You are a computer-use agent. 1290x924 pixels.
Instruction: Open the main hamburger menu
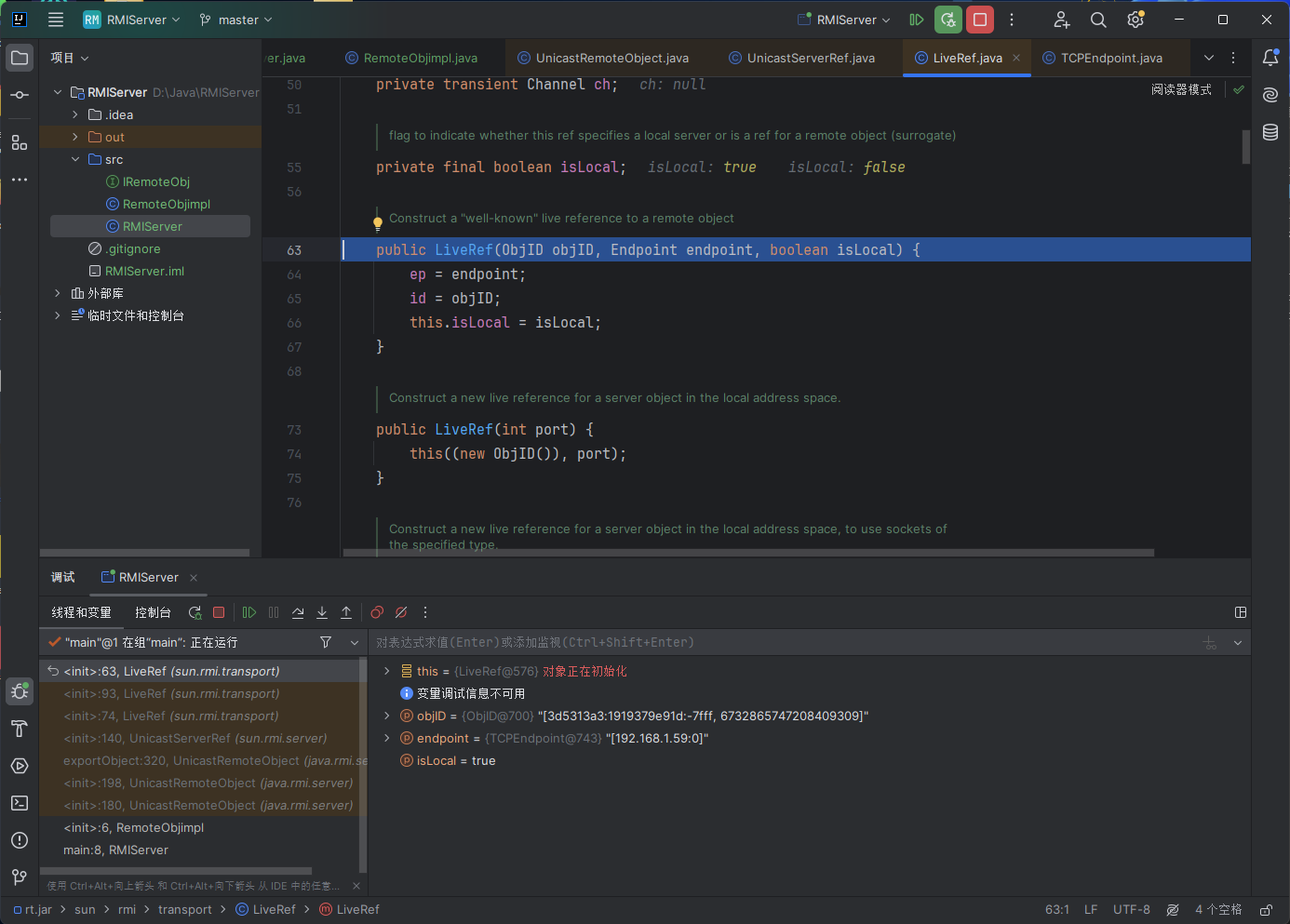pos(56,20)
